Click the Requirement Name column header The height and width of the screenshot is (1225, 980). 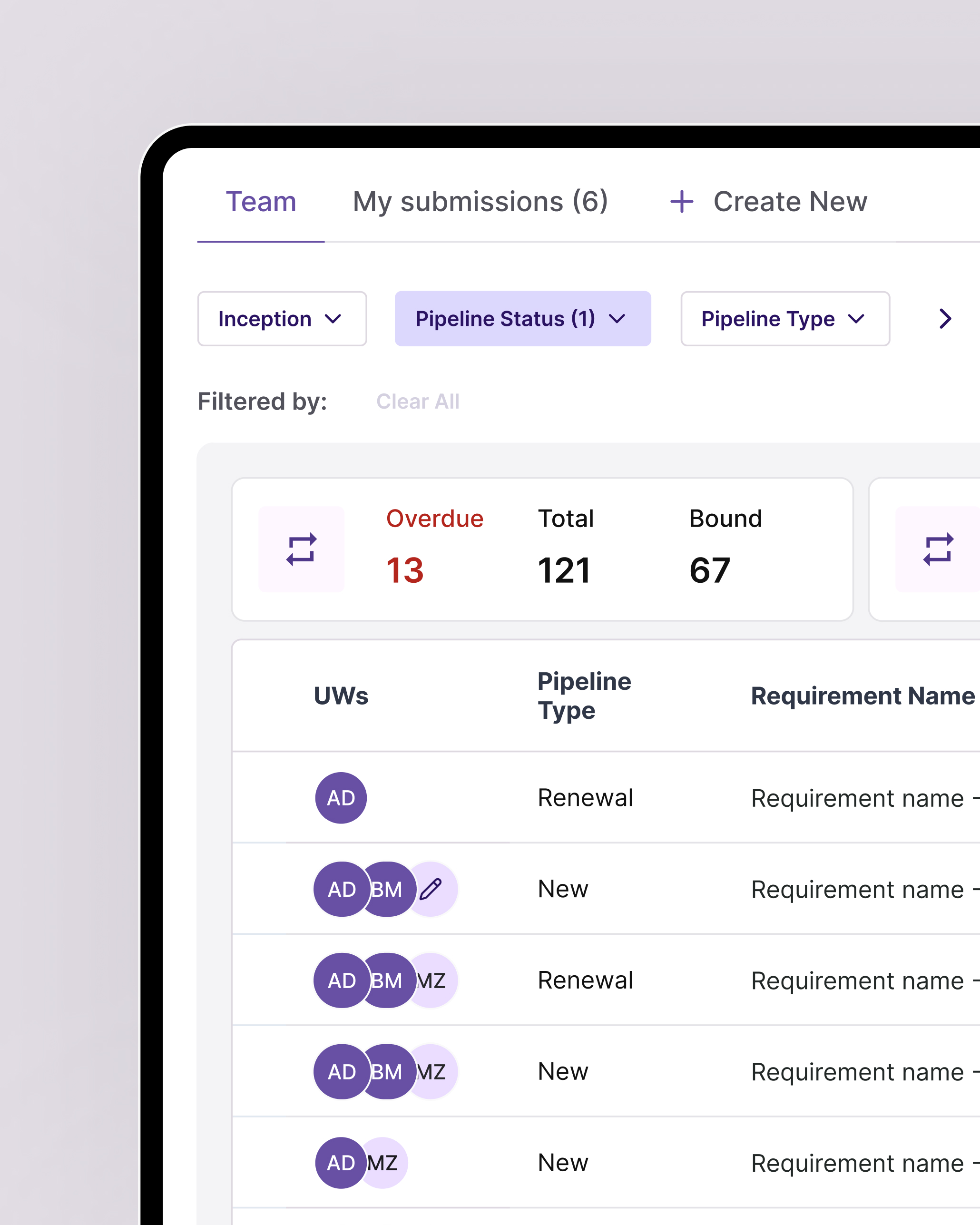click(862, 696)
